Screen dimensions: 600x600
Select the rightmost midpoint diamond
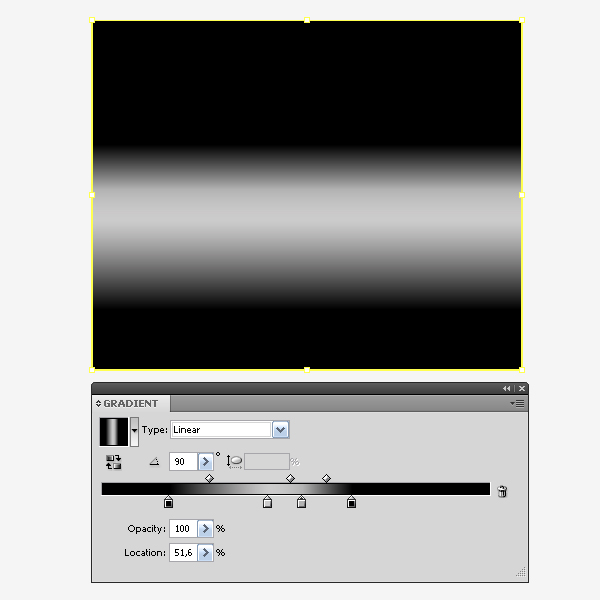click(326, 478)
